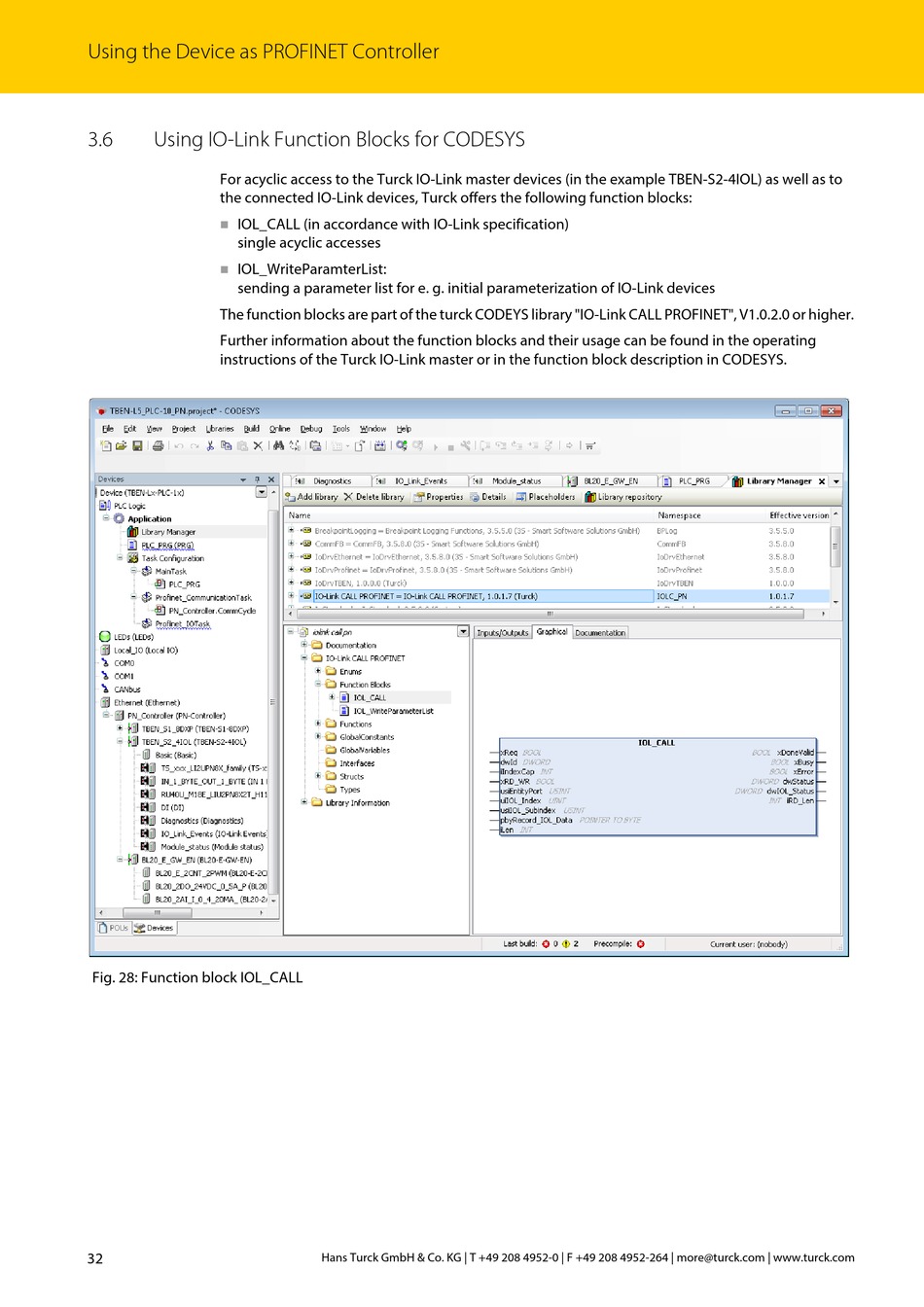Click the Function Blocks folder icon
Screen dimensions: 924x1307
point(331,685)
